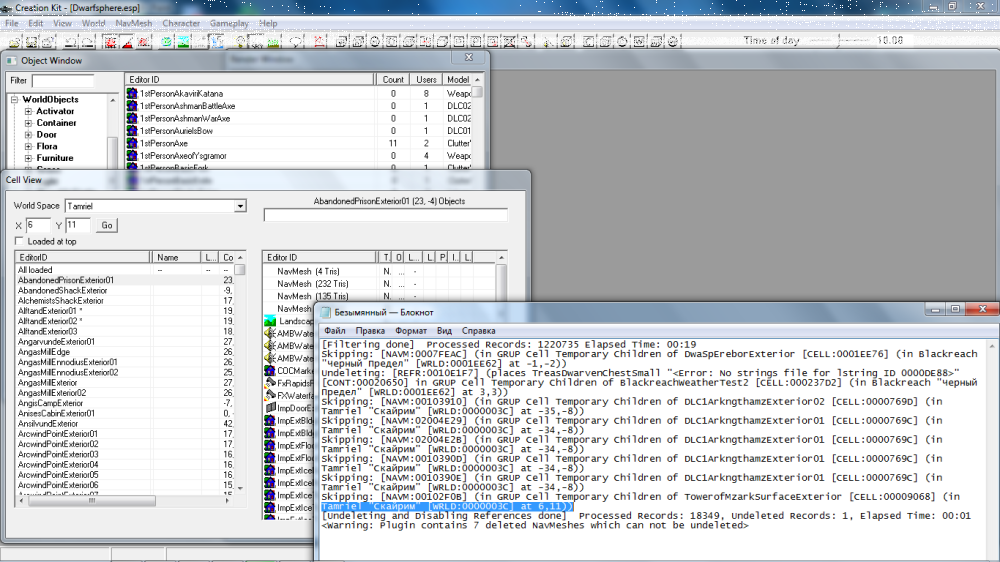Screen dimensions: 1000x562
Task: Sort Object Window by Count column
Action: pyautogui.click(x=393, y=80)
